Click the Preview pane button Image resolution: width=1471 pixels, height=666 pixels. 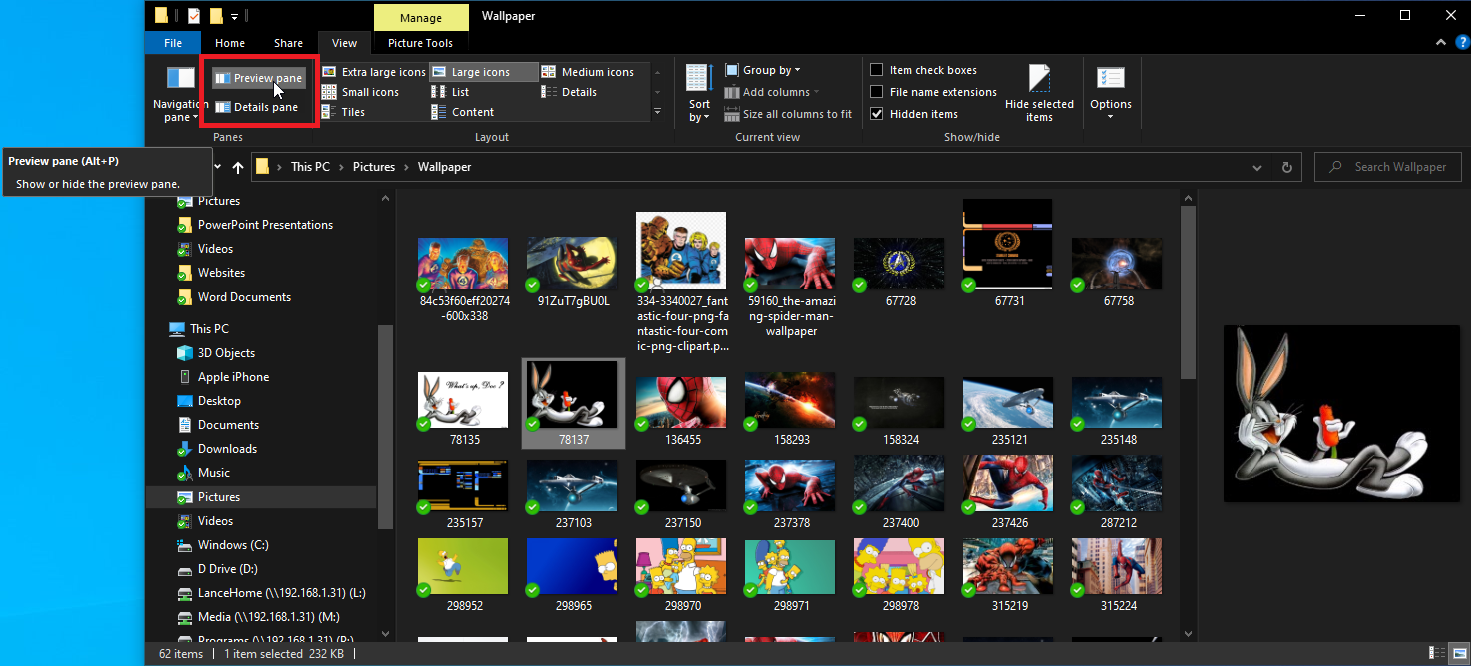pyautogui.click(x=258, y=78)
